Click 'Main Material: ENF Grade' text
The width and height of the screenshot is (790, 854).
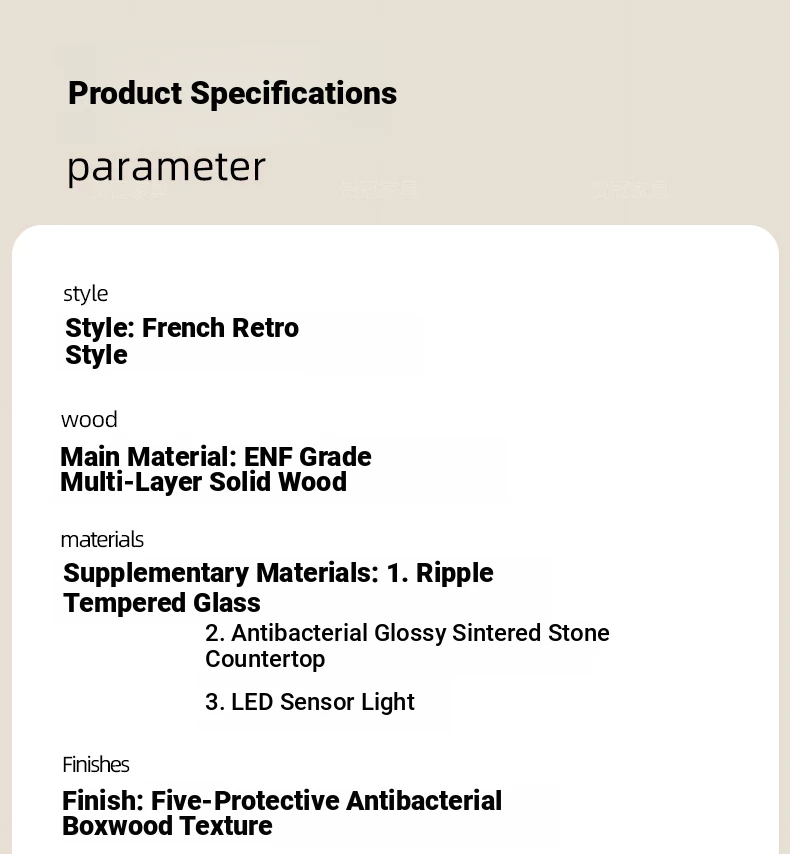[x=215, y=457]
